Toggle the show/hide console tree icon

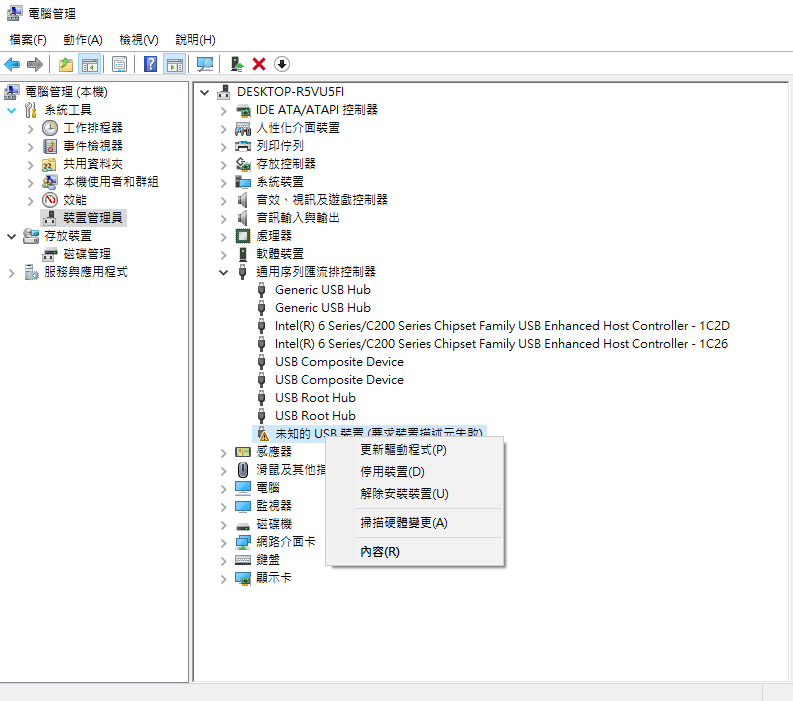90,64
